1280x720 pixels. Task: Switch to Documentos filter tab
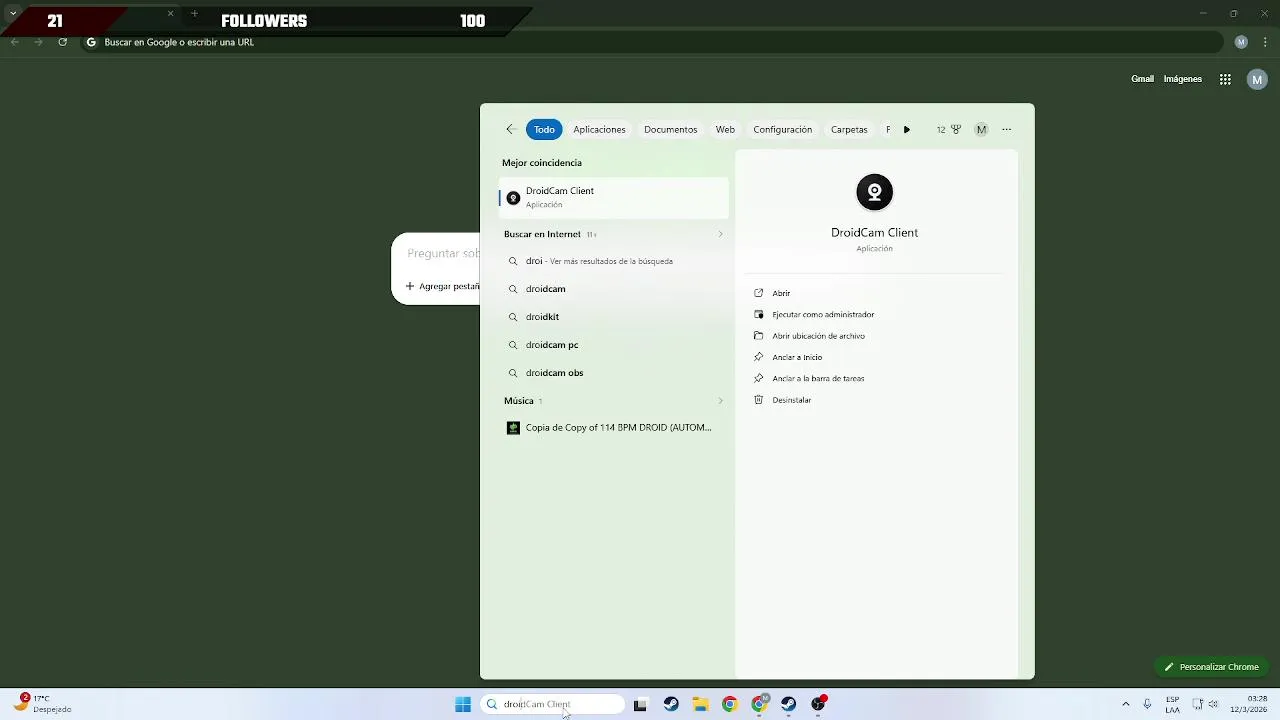(670, 129)
